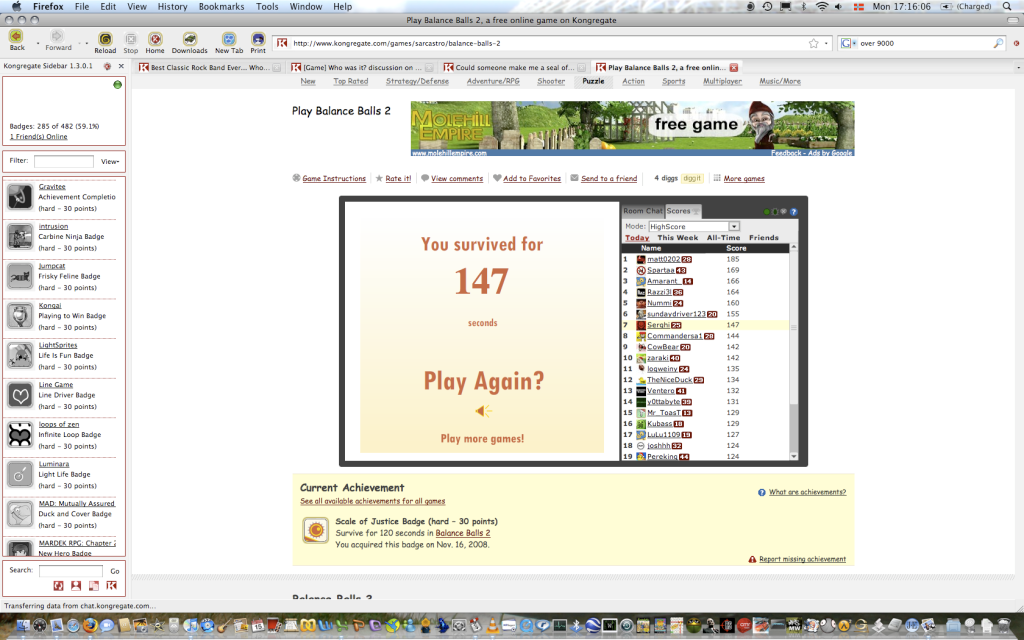Click the Scale of Justice badge icon
Viewport: 1024px width, 640px height.
(x=315, y=530)
